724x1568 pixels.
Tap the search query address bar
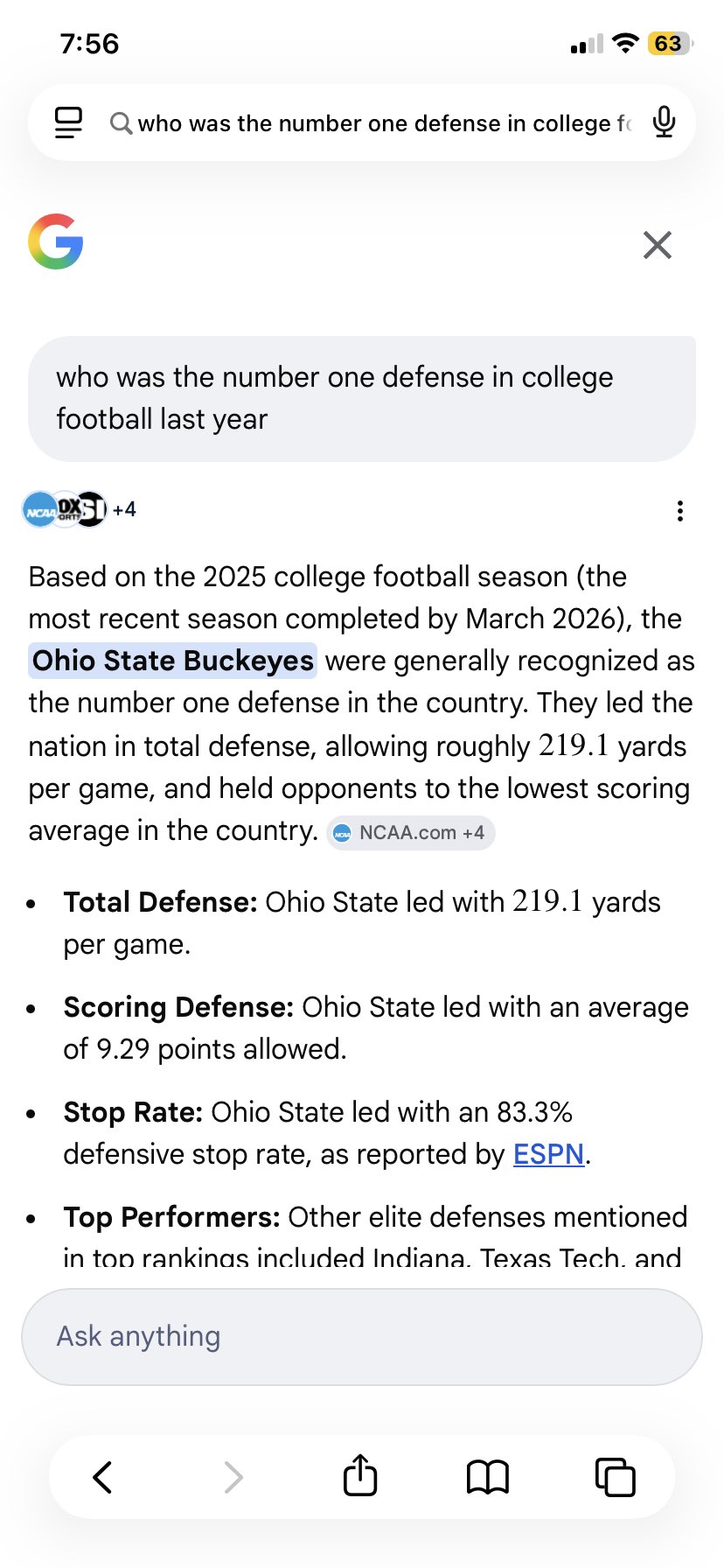pyautogui.click(x=383, y=123)
